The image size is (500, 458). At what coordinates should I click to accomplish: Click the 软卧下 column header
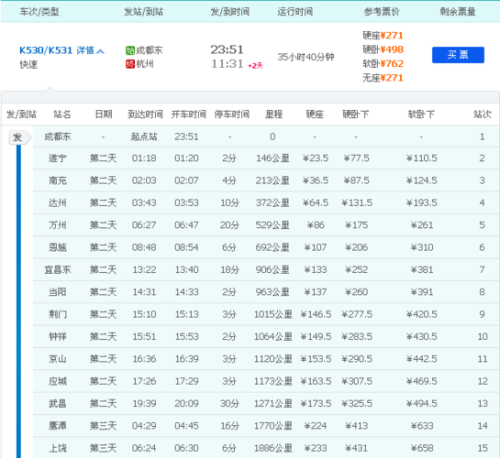(x=421, y=114)
